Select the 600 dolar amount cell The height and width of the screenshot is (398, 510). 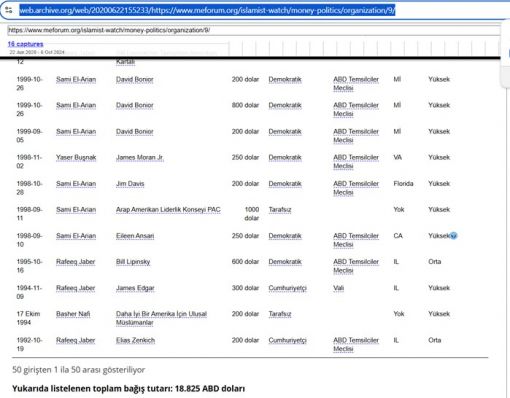coord(245,262)
